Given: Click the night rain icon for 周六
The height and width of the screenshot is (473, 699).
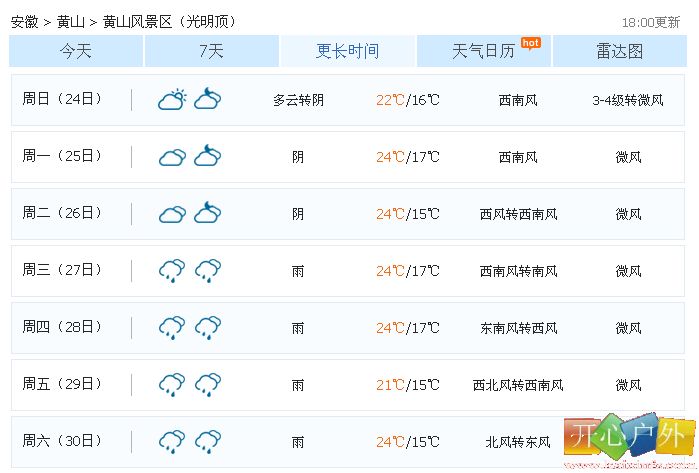Looking at the screenshot, I should point(208,442).
